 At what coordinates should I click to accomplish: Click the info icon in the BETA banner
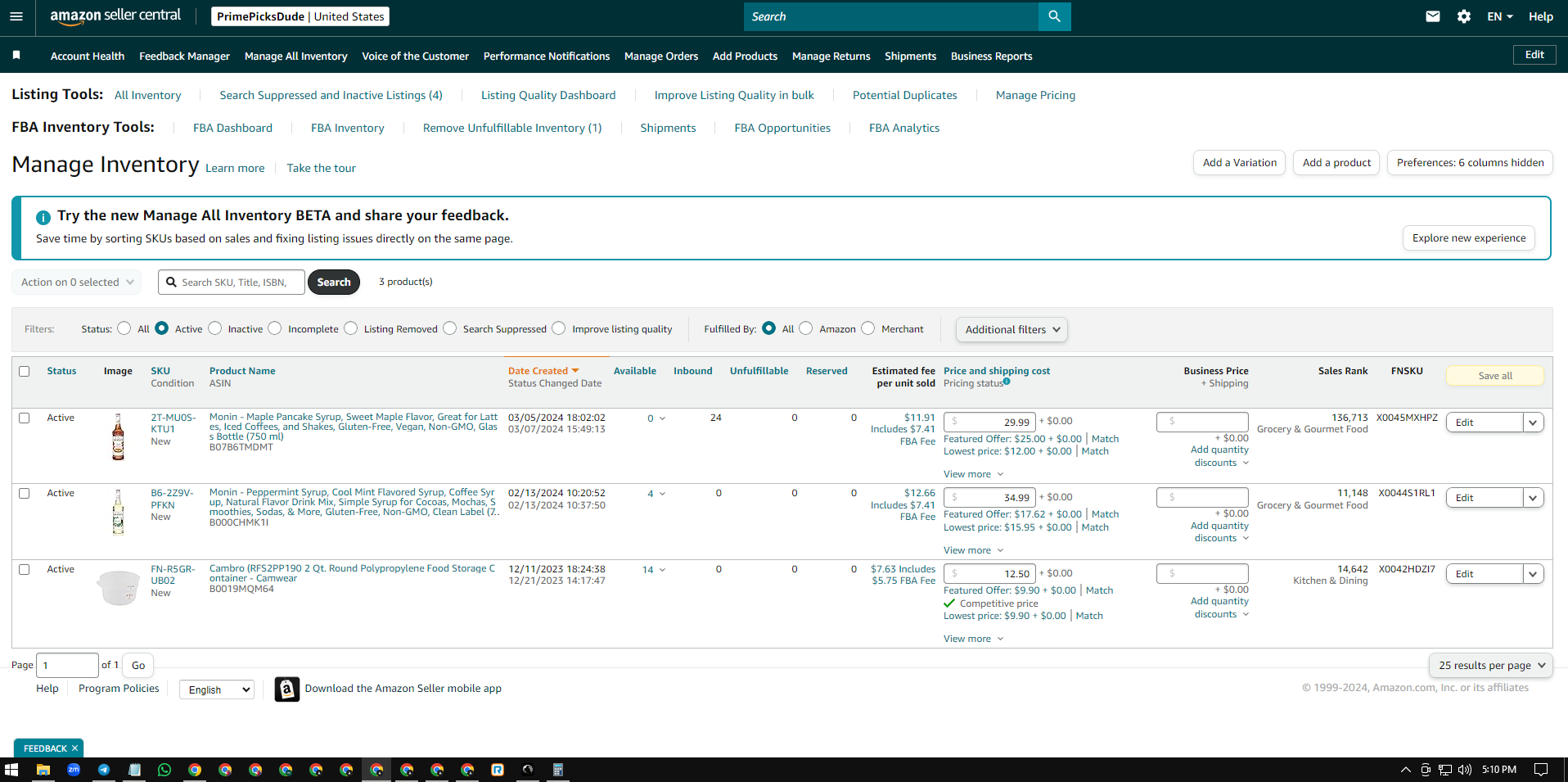pyautogui.click(x=43, y=218)
